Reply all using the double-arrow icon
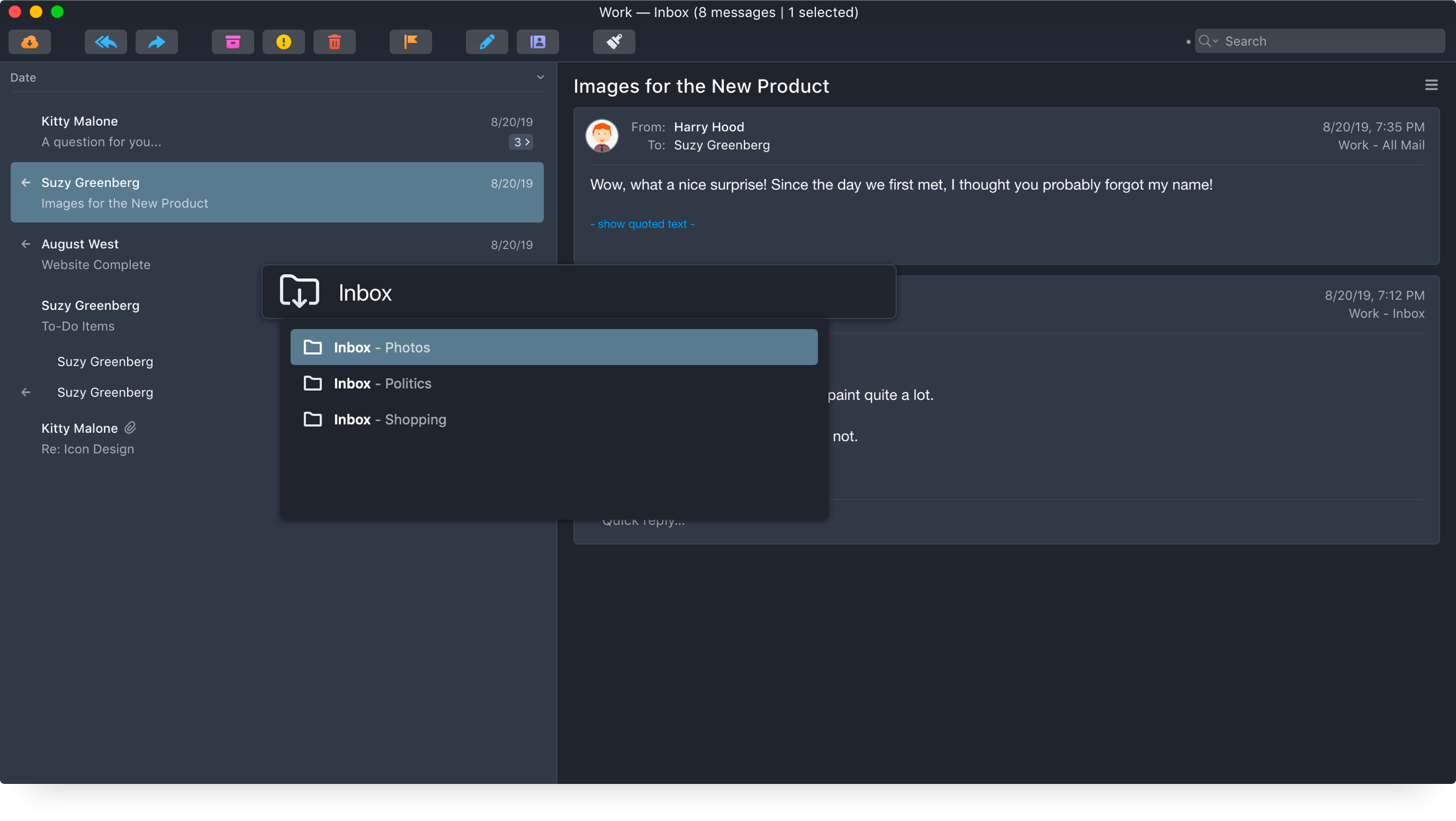This screenshot has width=1456, height=821. click(105, 41)
